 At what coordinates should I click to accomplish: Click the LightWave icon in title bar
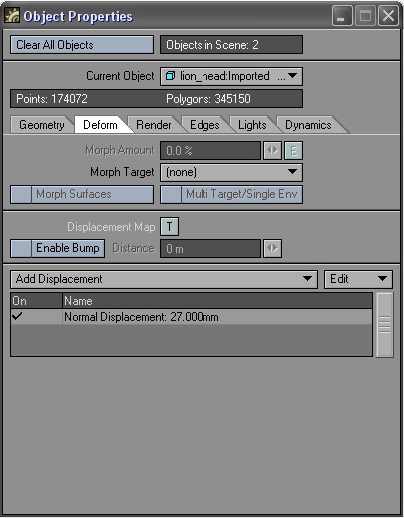pos(12,16)
